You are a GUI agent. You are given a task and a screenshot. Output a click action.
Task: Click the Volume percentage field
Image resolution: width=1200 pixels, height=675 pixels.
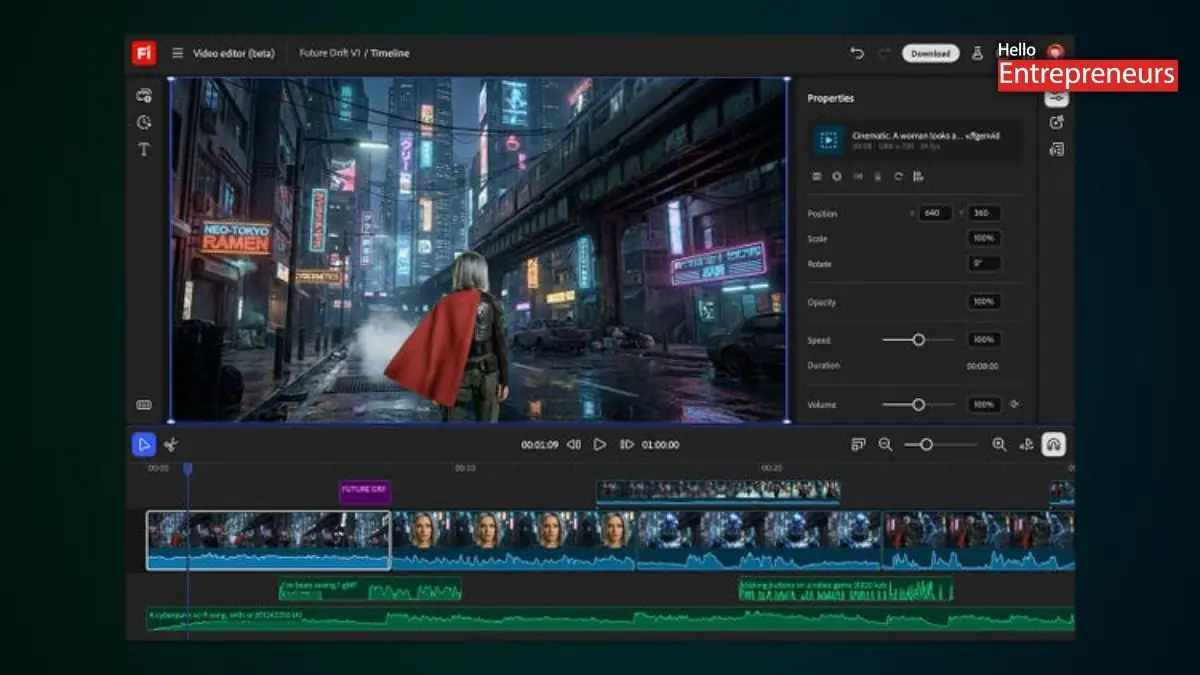pyautogui.click(x=984, y=405)
